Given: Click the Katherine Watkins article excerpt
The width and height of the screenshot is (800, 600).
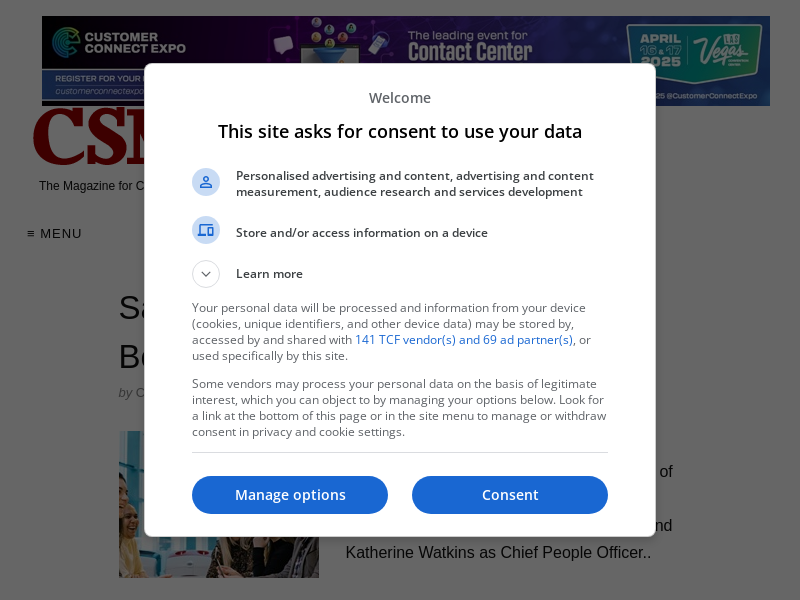Looking at the screenshot, I should [498, 552].
